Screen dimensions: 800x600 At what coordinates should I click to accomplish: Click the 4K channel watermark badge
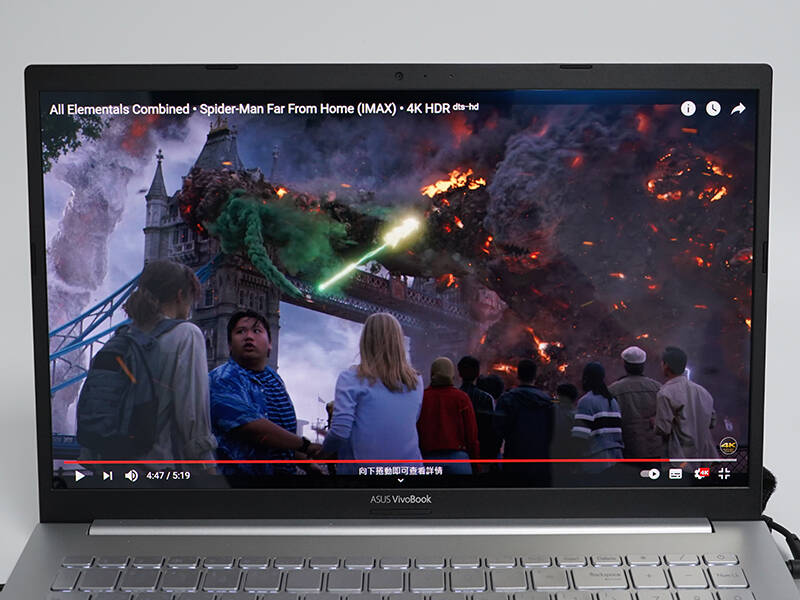click(728, 446)
